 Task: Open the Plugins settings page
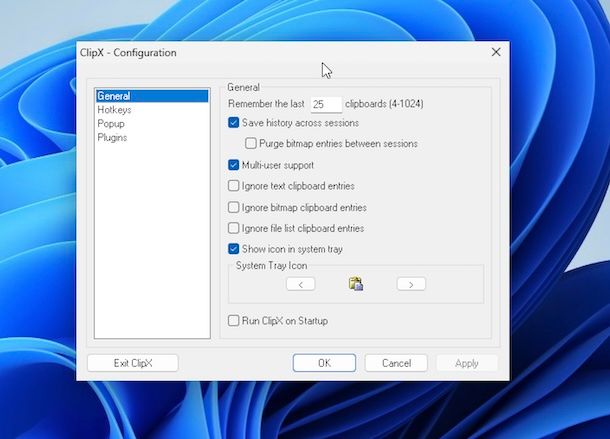[x=152, y=138]
